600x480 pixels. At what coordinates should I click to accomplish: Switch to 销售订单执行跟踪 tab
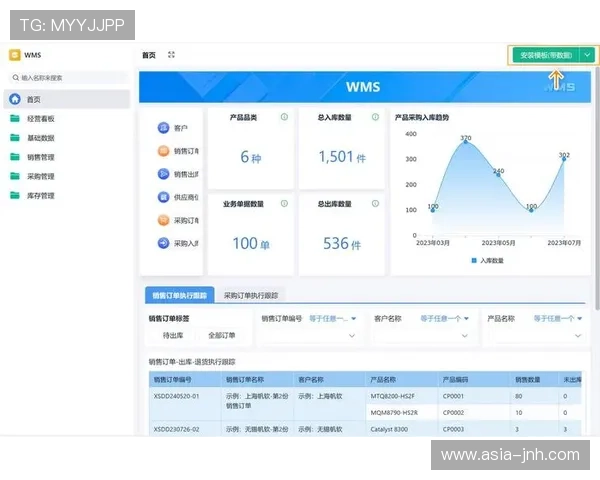(x=179, y=295)
